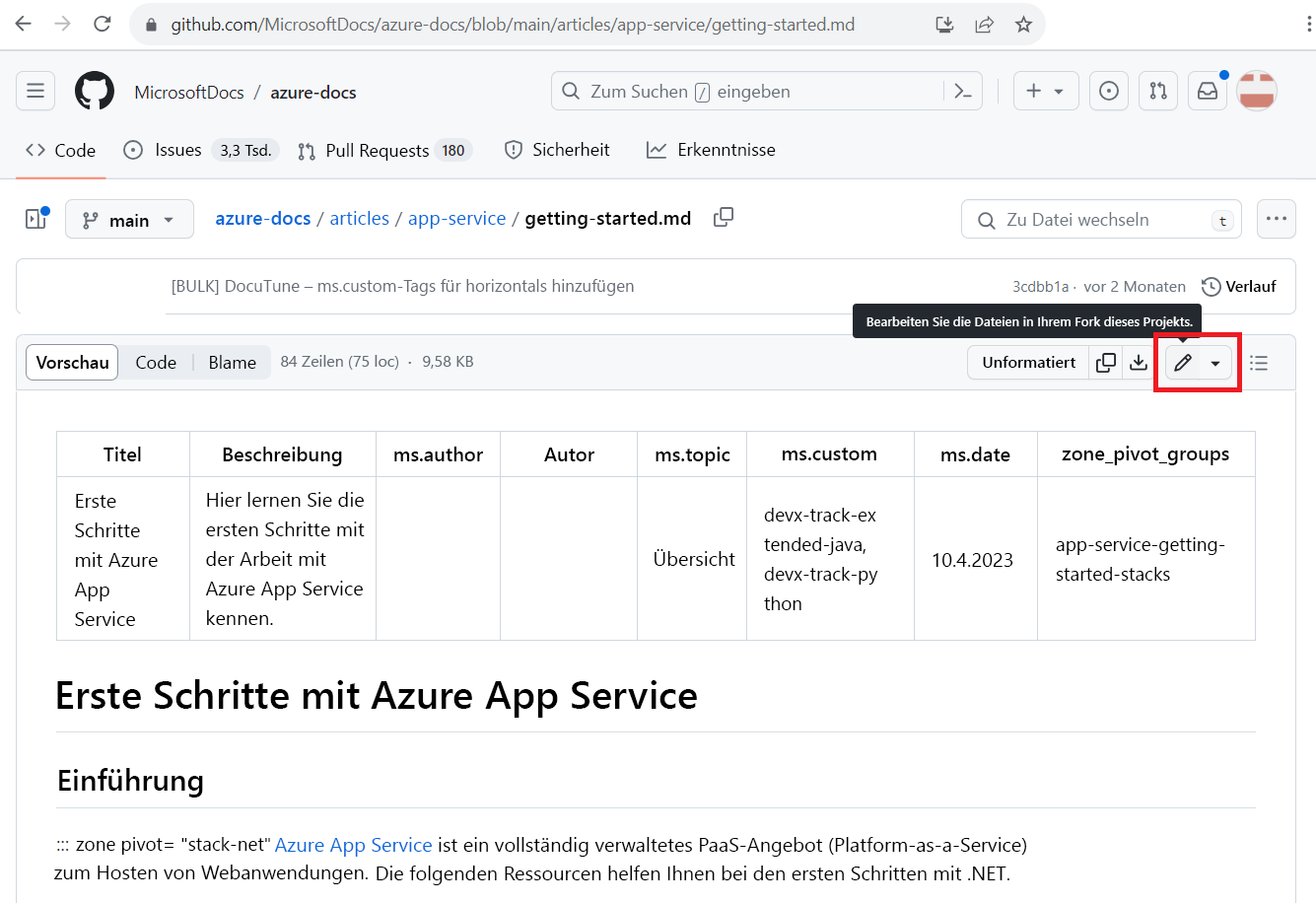Screen dimensions: 1316x903
Task: Bookmark this page with the star icon
Action: click(1023, 25)
